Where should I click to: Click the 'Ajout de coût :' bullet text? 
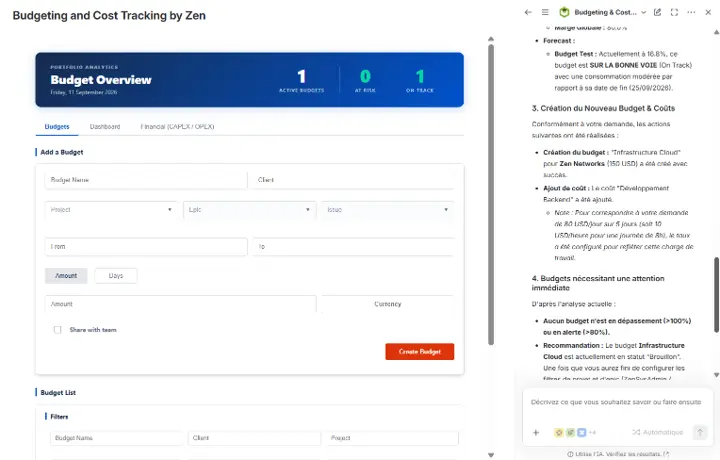(x=566, y=188)
